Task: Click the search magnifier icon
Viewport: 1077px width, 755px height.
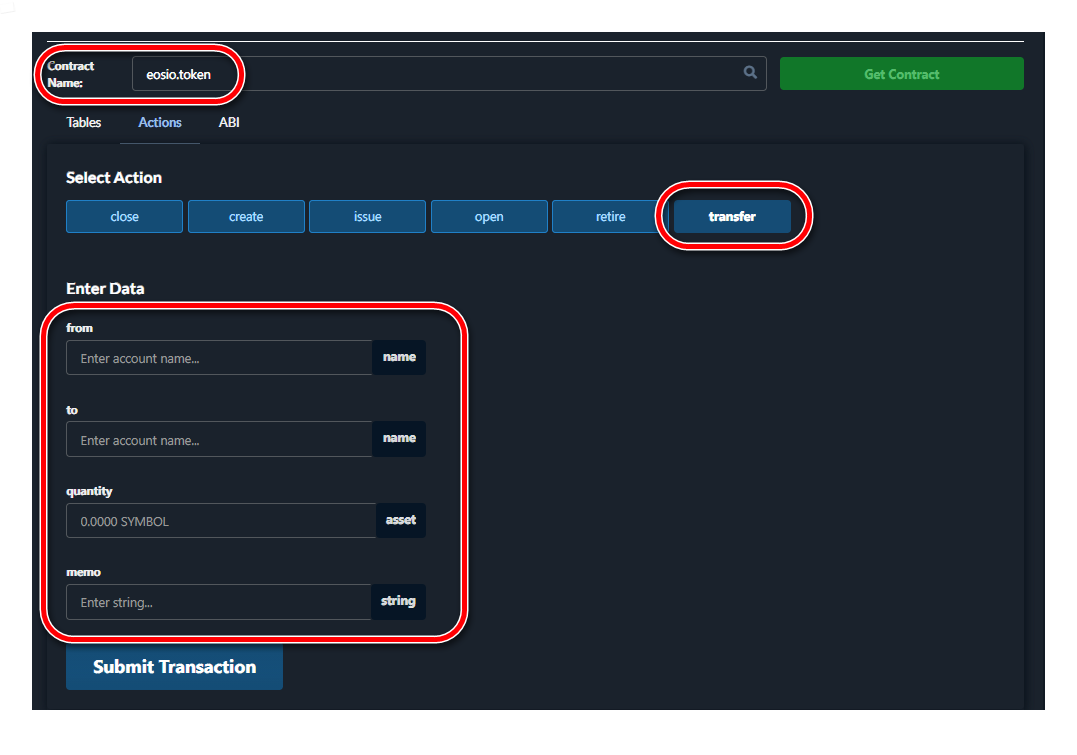Action: 750,72
